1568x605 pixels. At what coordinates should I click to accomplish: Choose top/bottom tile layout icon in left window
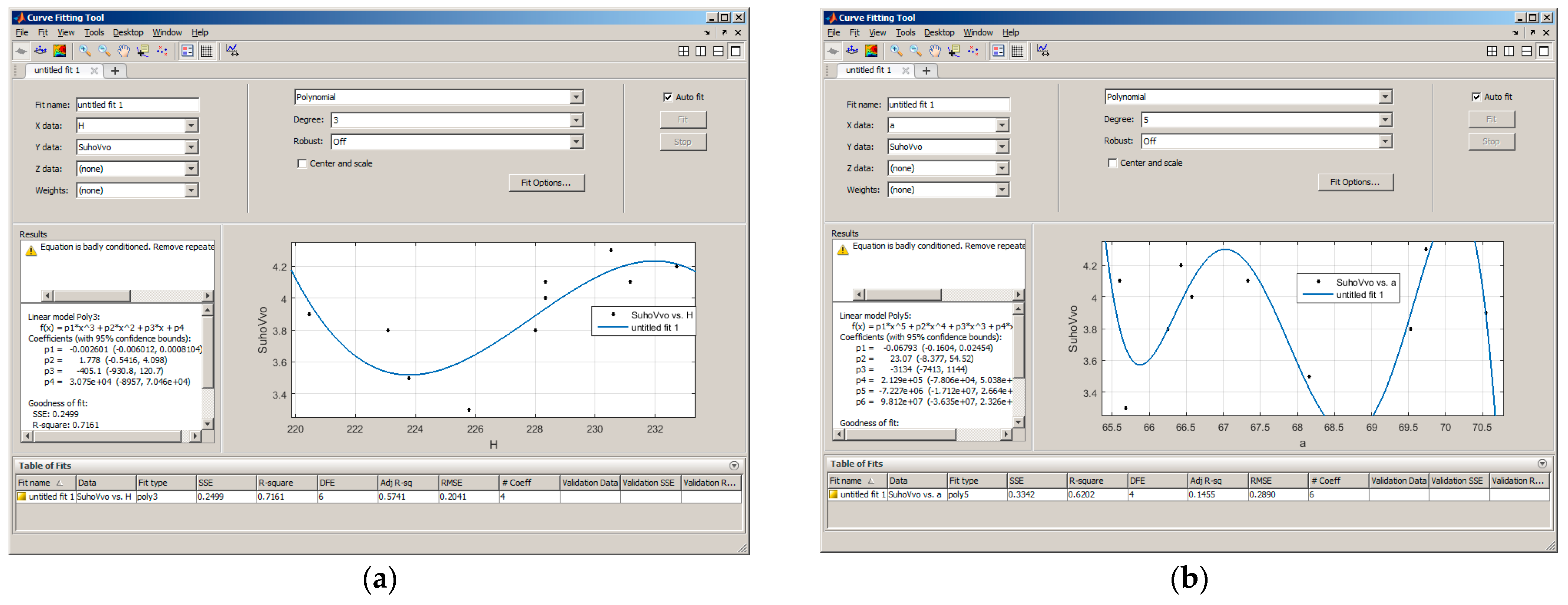[718, 52]
